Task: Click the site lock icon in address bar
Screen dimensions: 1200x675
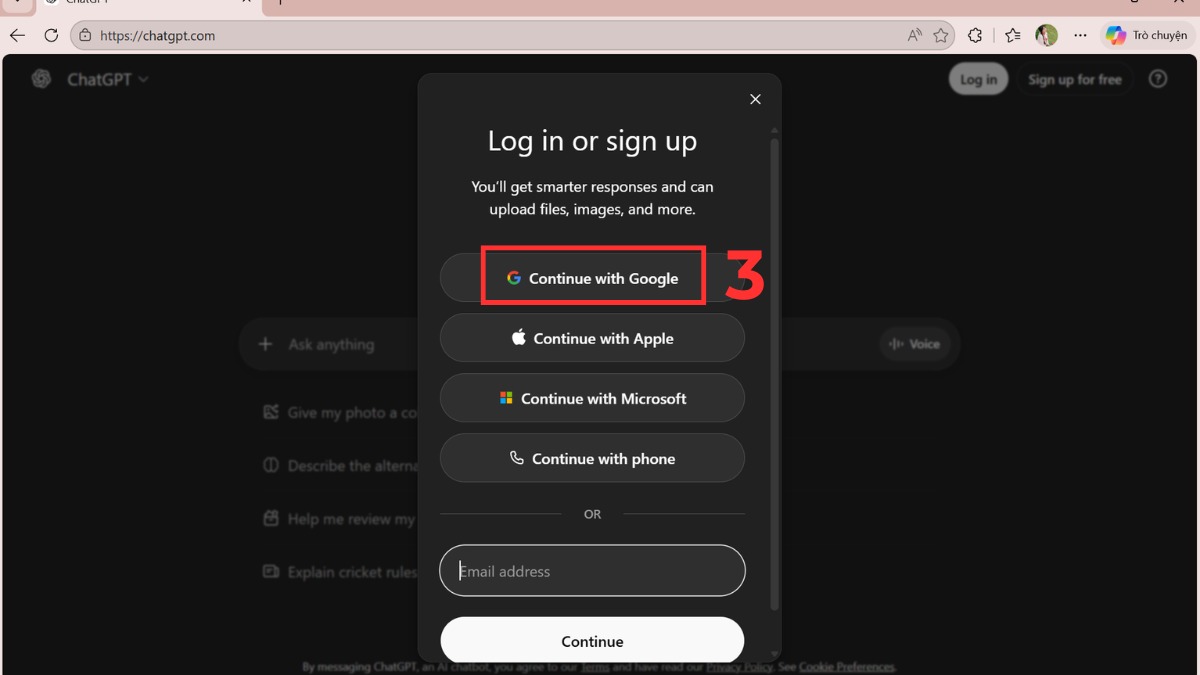Action: pyautogui.click(x=85, y=35)
